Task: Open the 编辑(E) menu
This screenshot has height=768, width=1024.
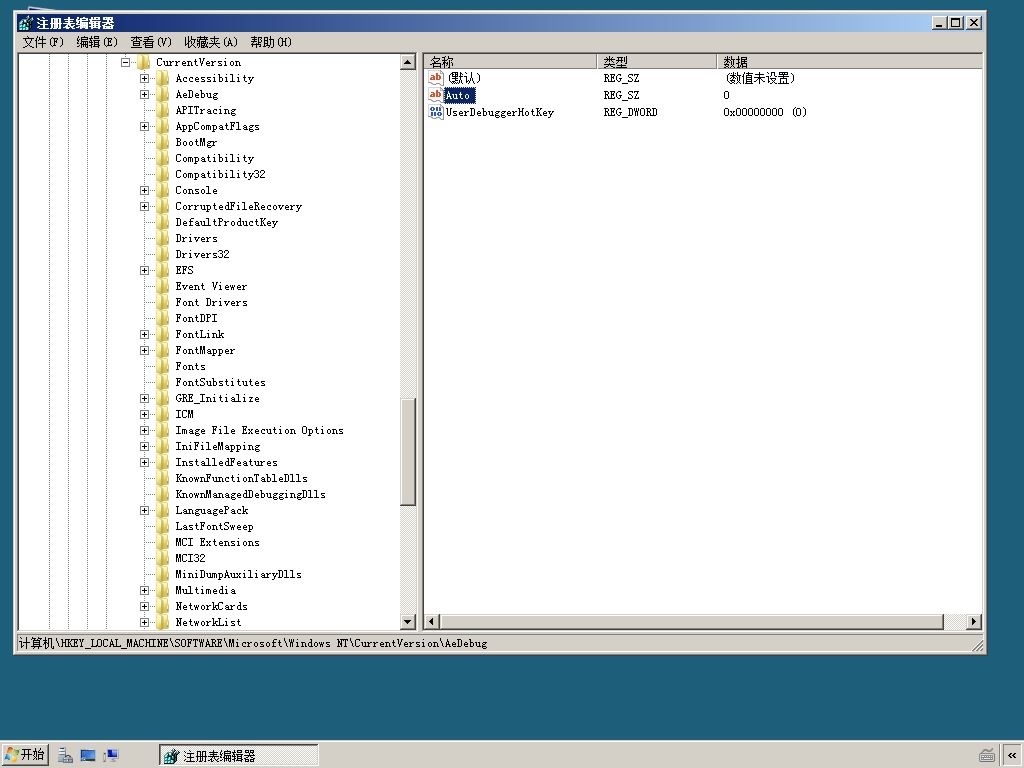Action: pos(97,42)
